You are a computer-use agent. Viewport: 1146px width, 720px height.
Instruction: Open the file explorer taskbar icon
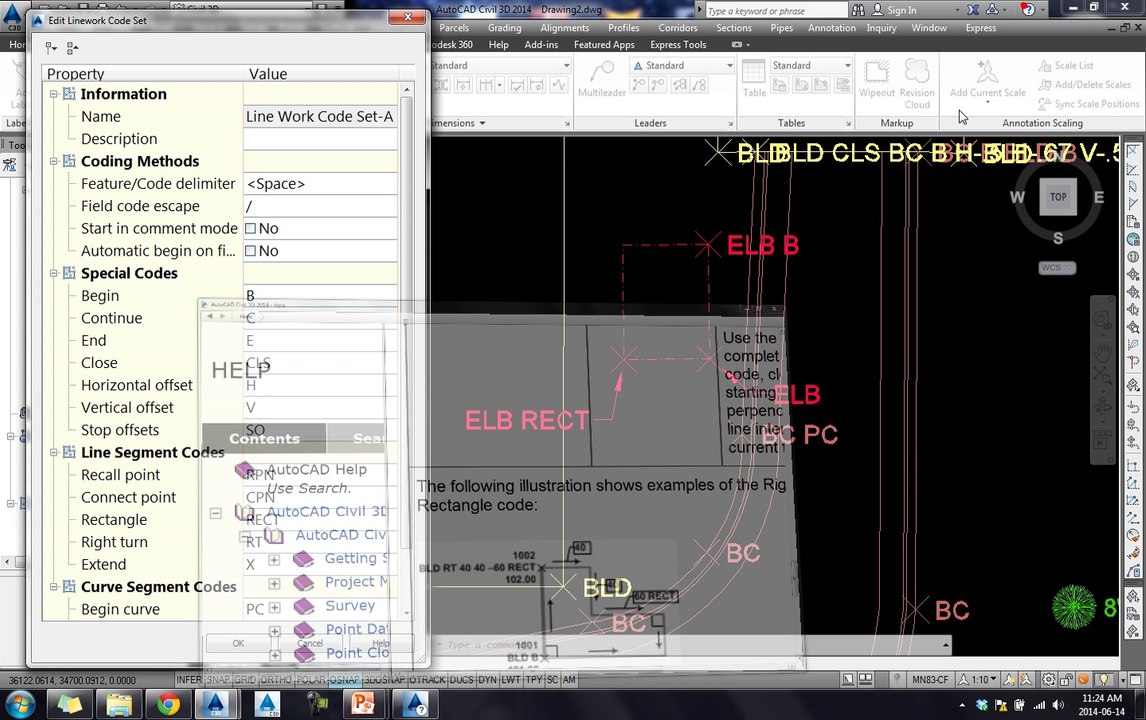118,705
